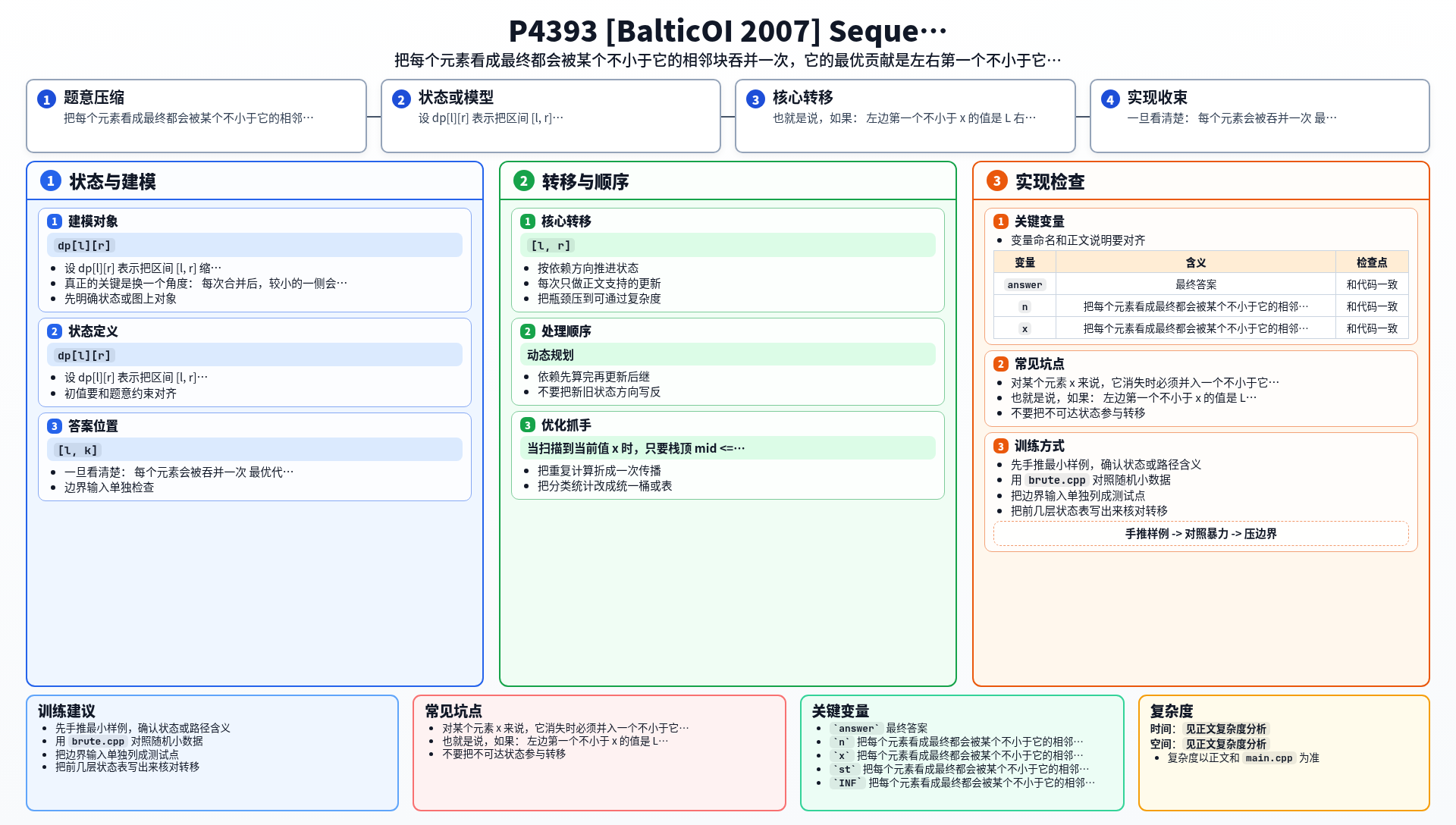
Task: Click the main.cpp chip in 复杂度 card
Action: 1269,758
